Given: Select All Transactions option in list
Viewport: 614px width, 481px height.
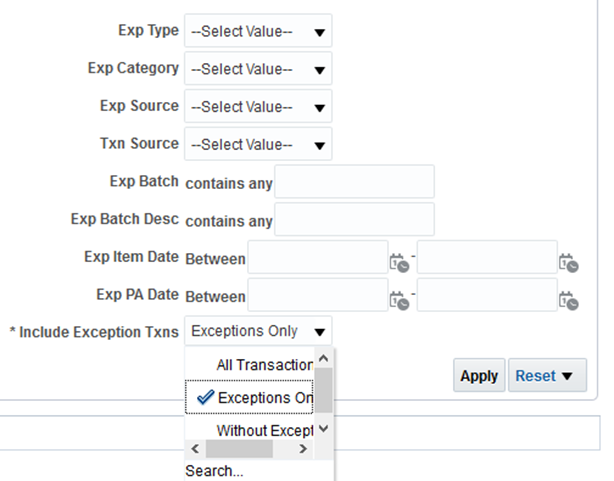Looking at the screenshot, I should 264,365.
